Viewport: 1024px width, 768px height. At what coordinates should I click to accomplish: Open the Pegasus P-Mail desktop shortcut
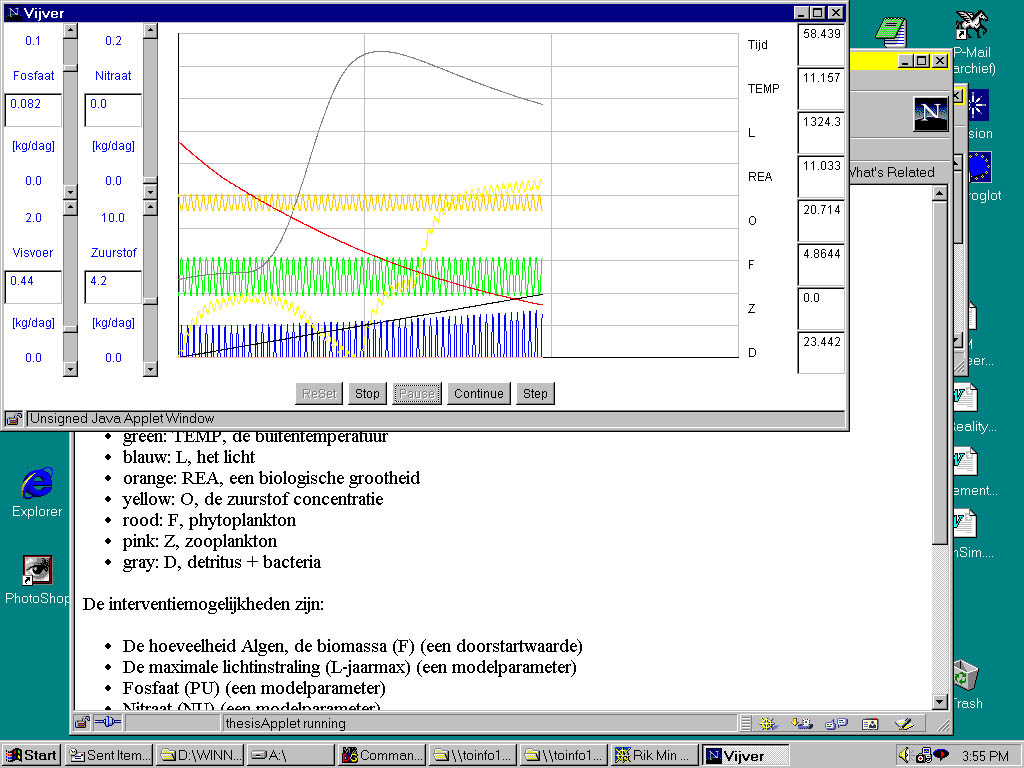(x=972, y=25)
